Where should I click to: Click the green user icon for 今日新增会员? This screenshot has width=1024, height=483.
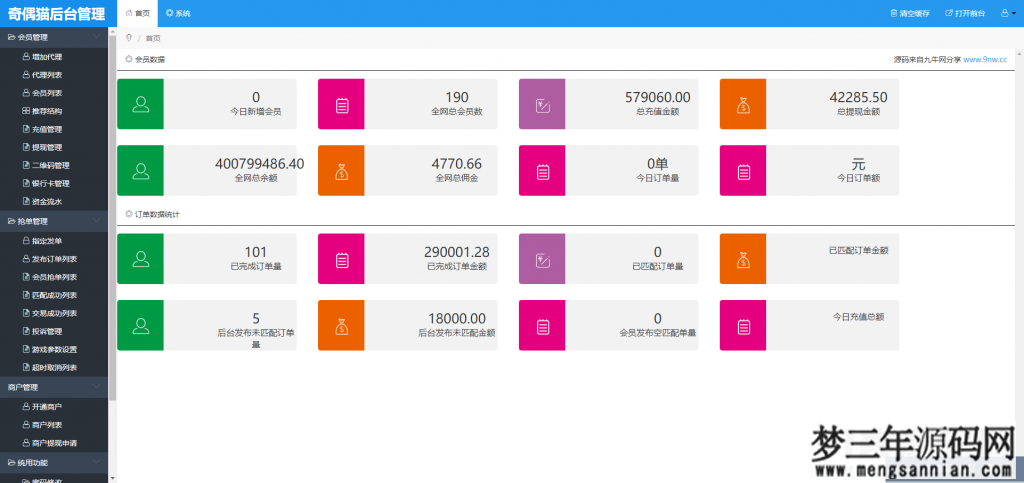pyautogui.click(x=140, y=103)
